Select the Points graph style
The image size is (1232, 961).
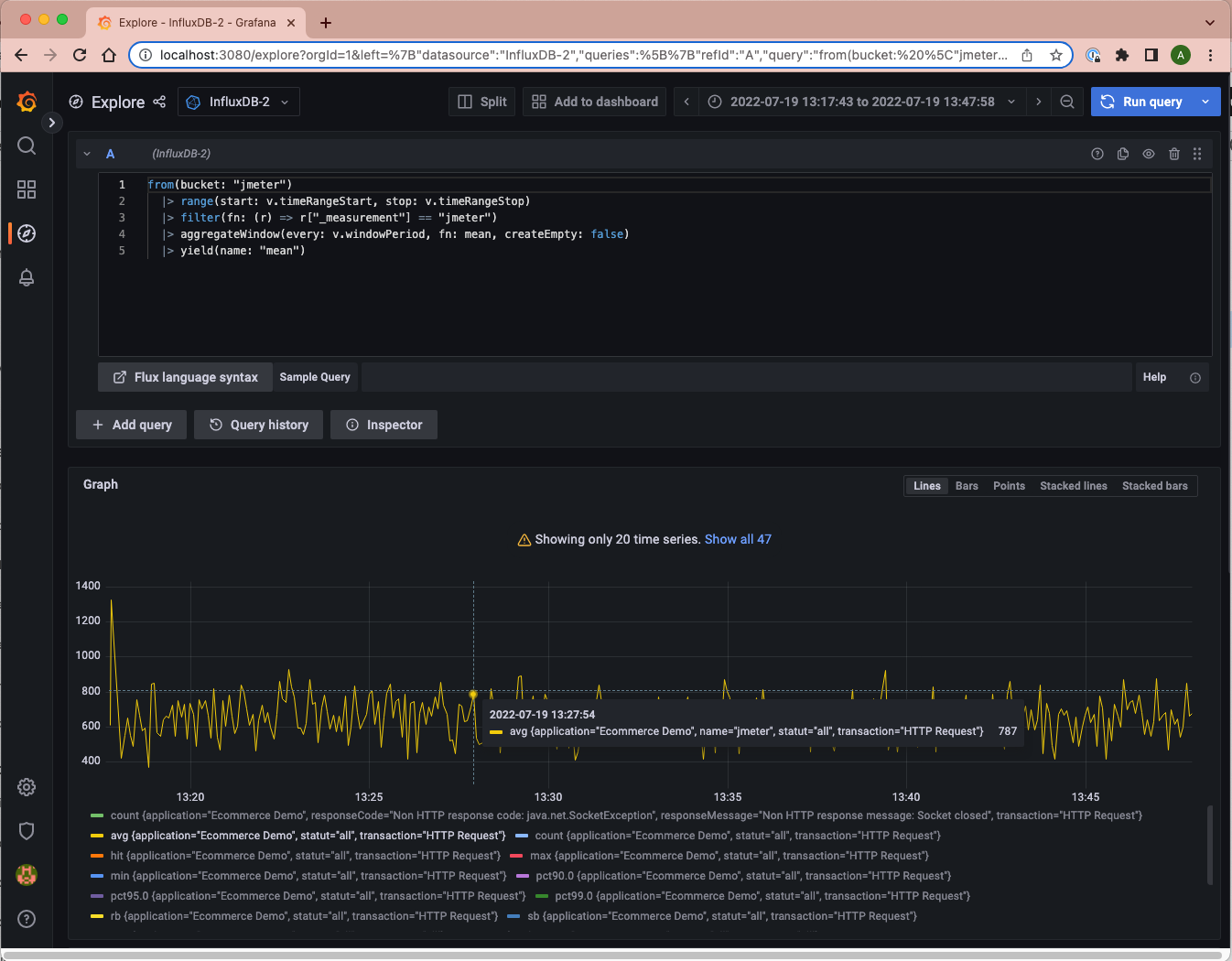point(1009,486)
